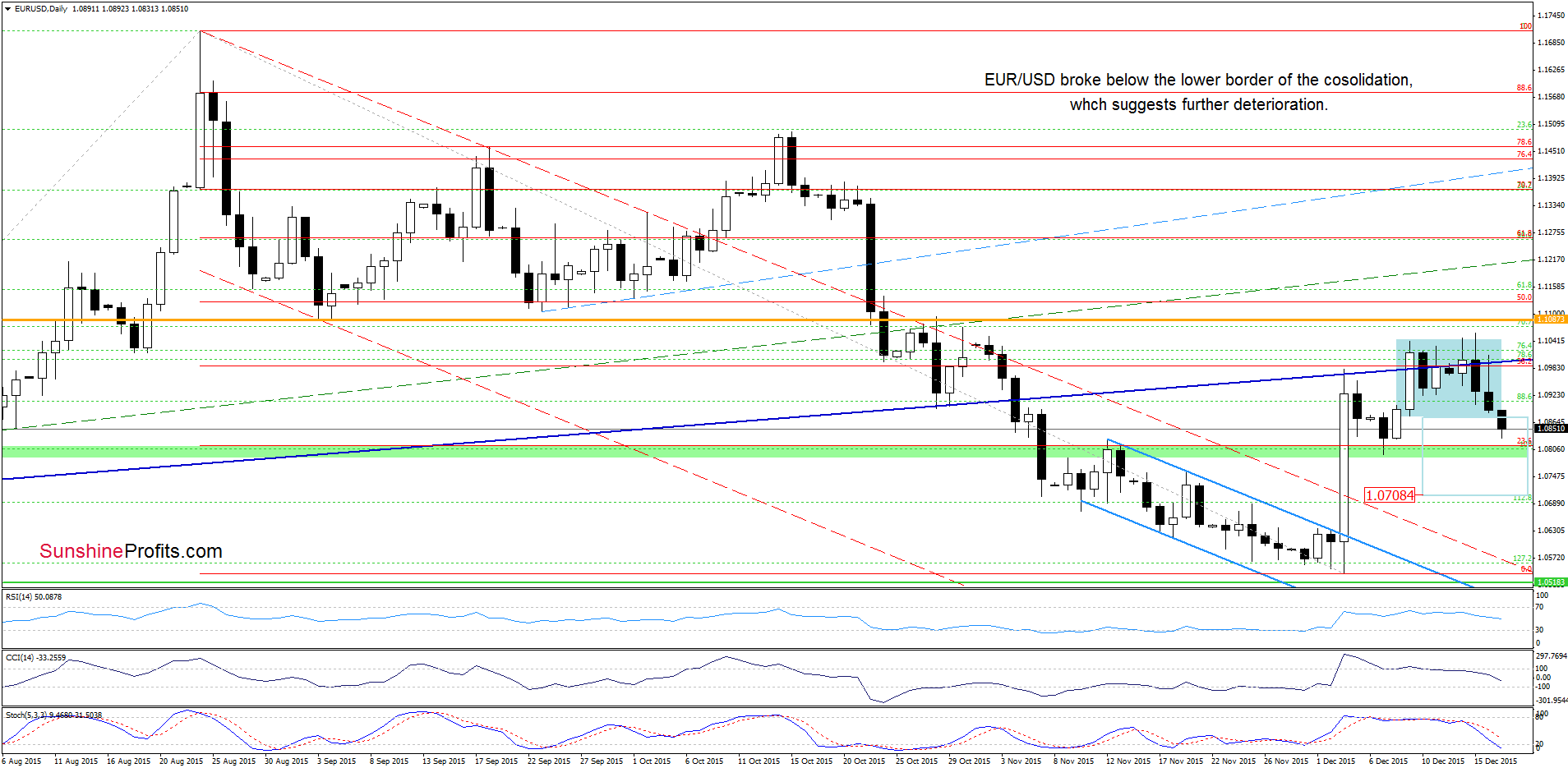The height and width of the screenshot is (768, 1568).
Task: Click the 1.12170 price axis label
Action: (x=1551, y=260)
